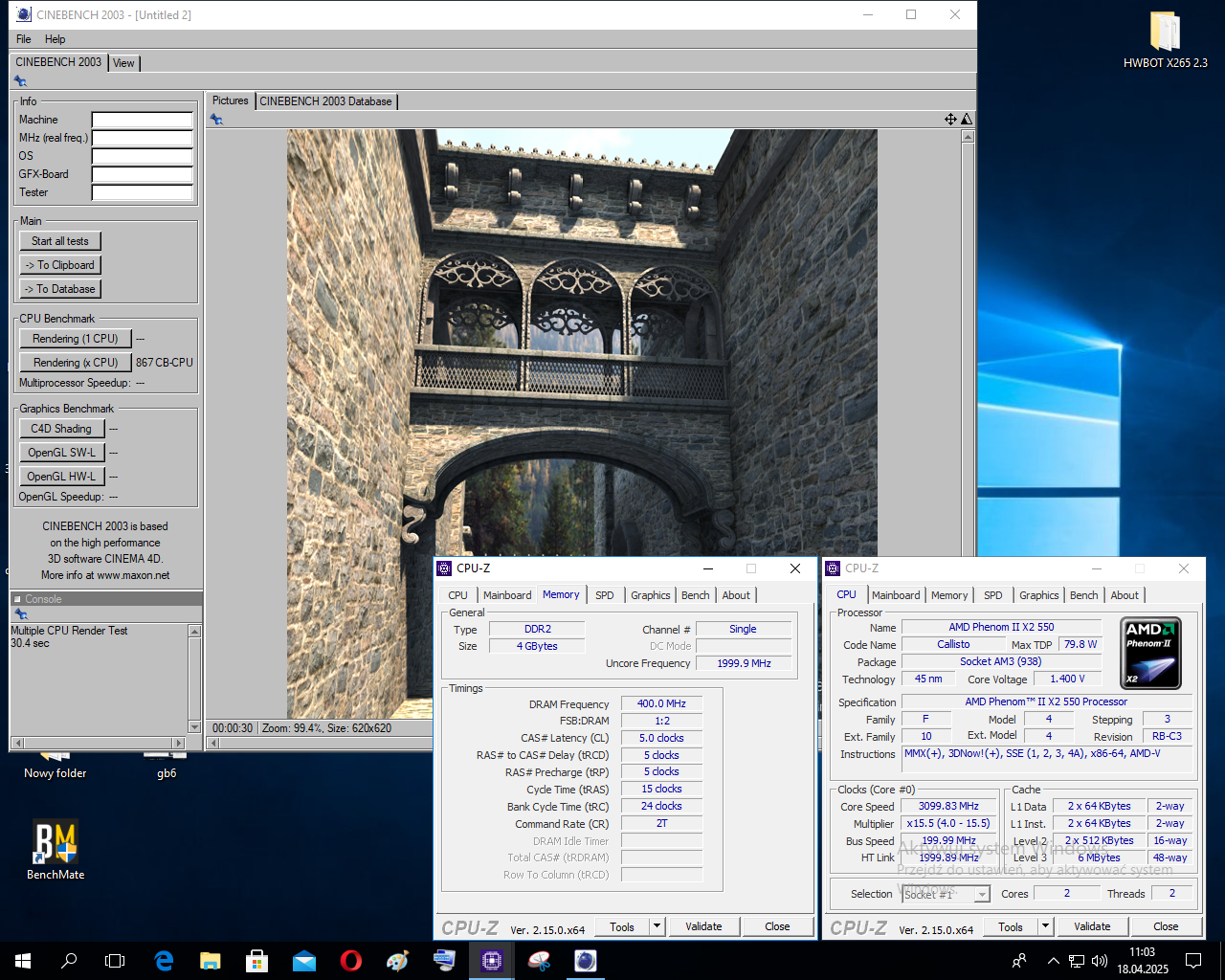Start OpenGL SW-L test
This screenshot has width=1225, height=980.
coord(61,453)
